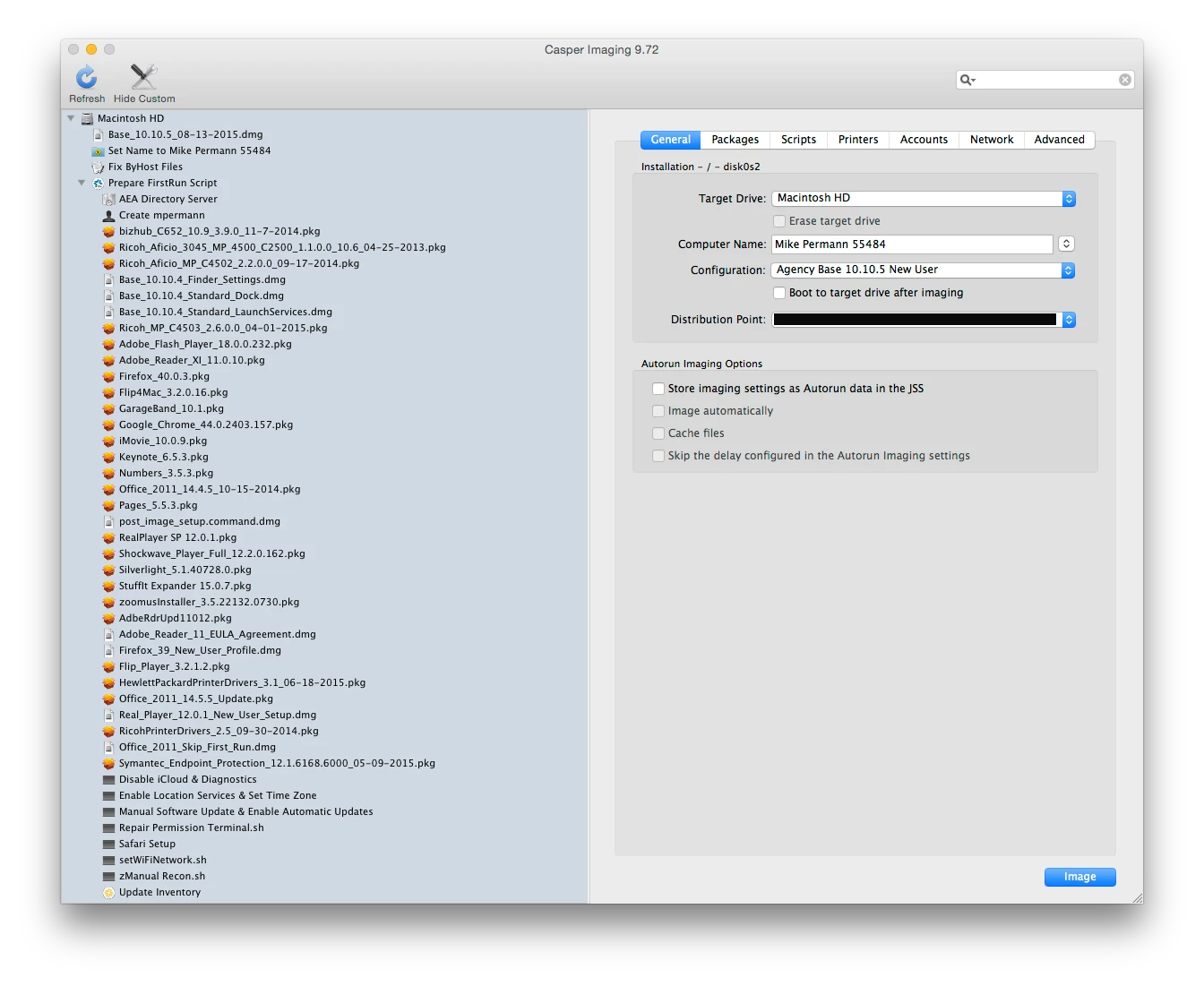The width and height of the screenshot is (1204, 986).
Task: Click the Prepare FirstRun Script icon
Action: pos(98,183)
